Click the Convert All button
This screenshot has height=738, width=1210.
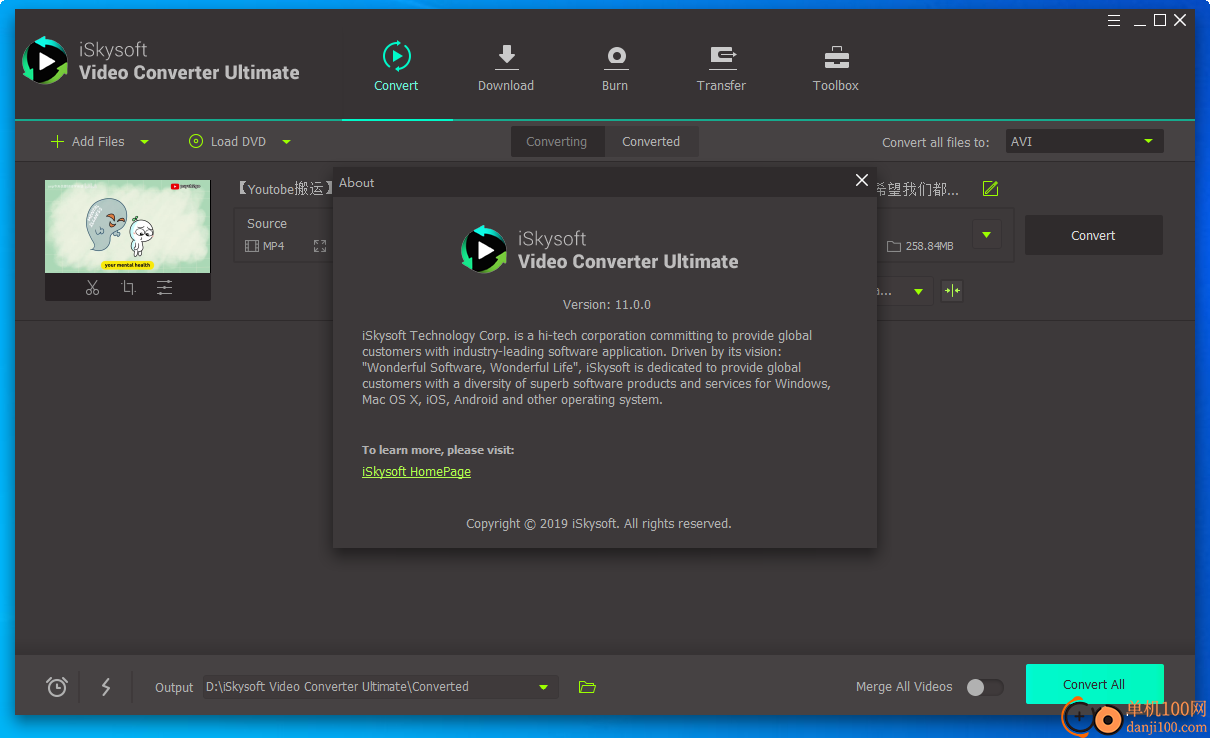(x=1094, y=685)
